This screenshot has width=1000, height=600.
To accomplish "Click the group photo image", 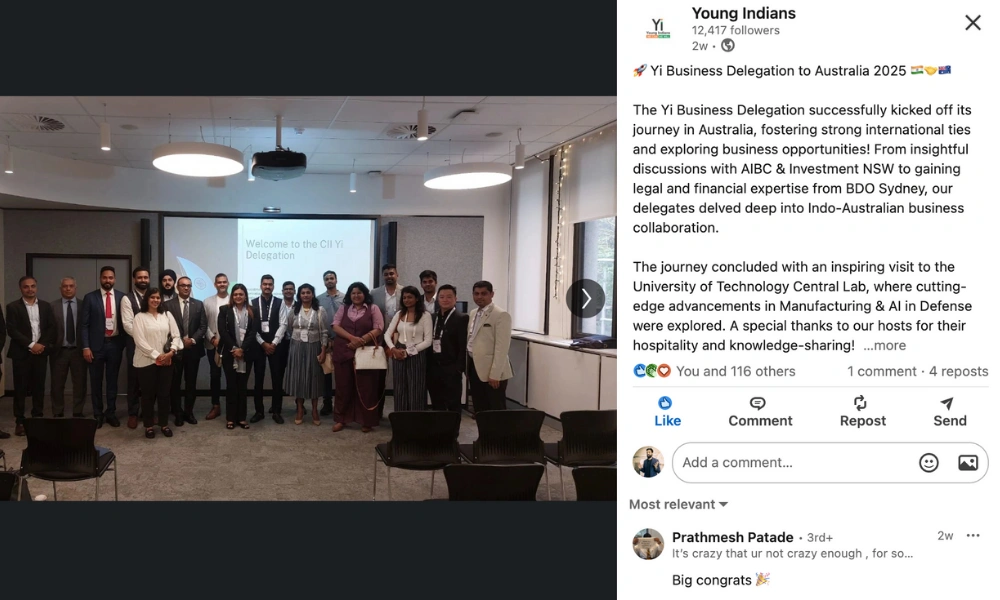I will pyautogui.click(x=308, y=298).
